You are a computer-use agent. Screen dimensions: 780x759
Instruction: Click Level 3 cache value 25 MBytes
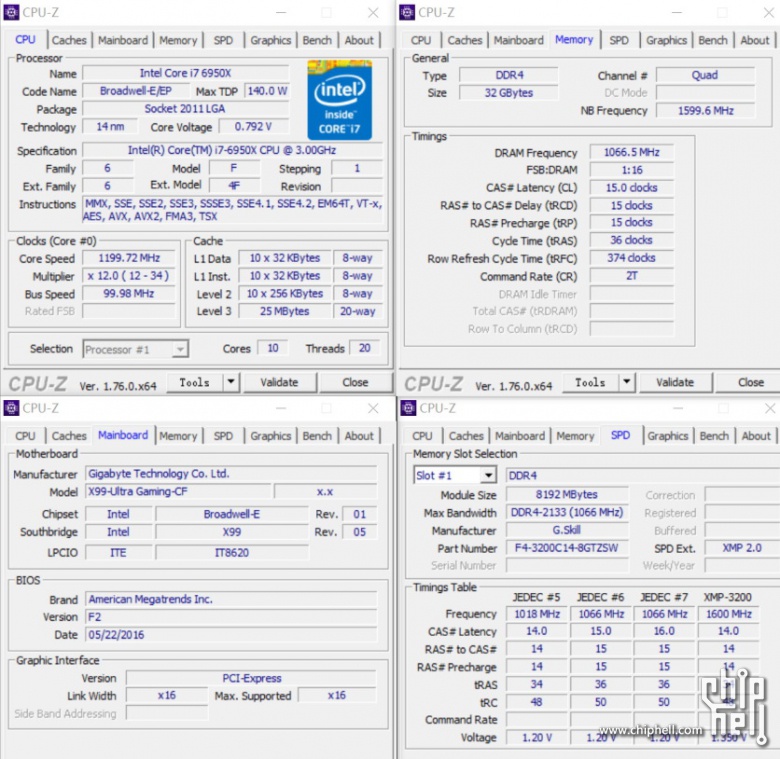tap(285, 311)
